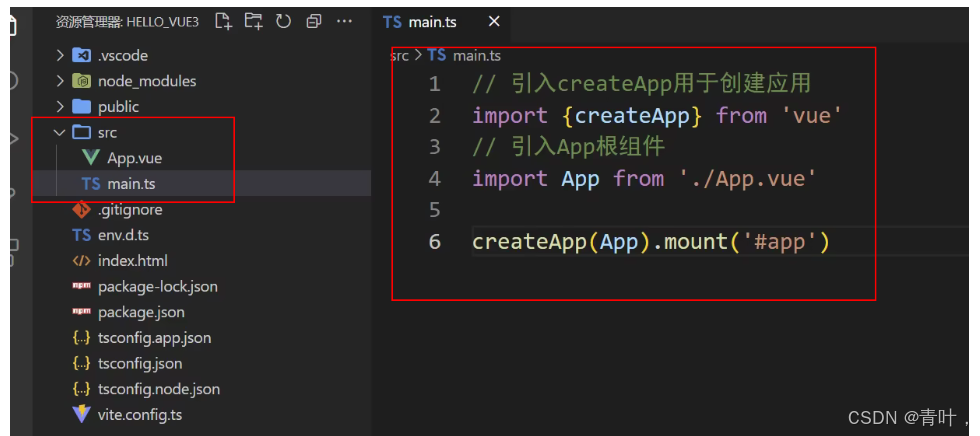Open tsconfig.json file
Image resolution: width=980 pixels, height=436 pixels.
(140, 364)
